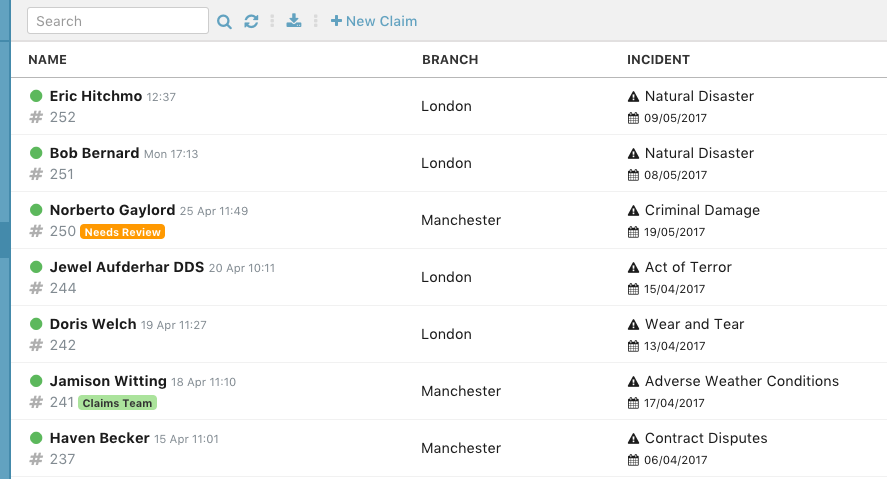
Task: Sort by BRANCH column header
Action: [450, 59]
